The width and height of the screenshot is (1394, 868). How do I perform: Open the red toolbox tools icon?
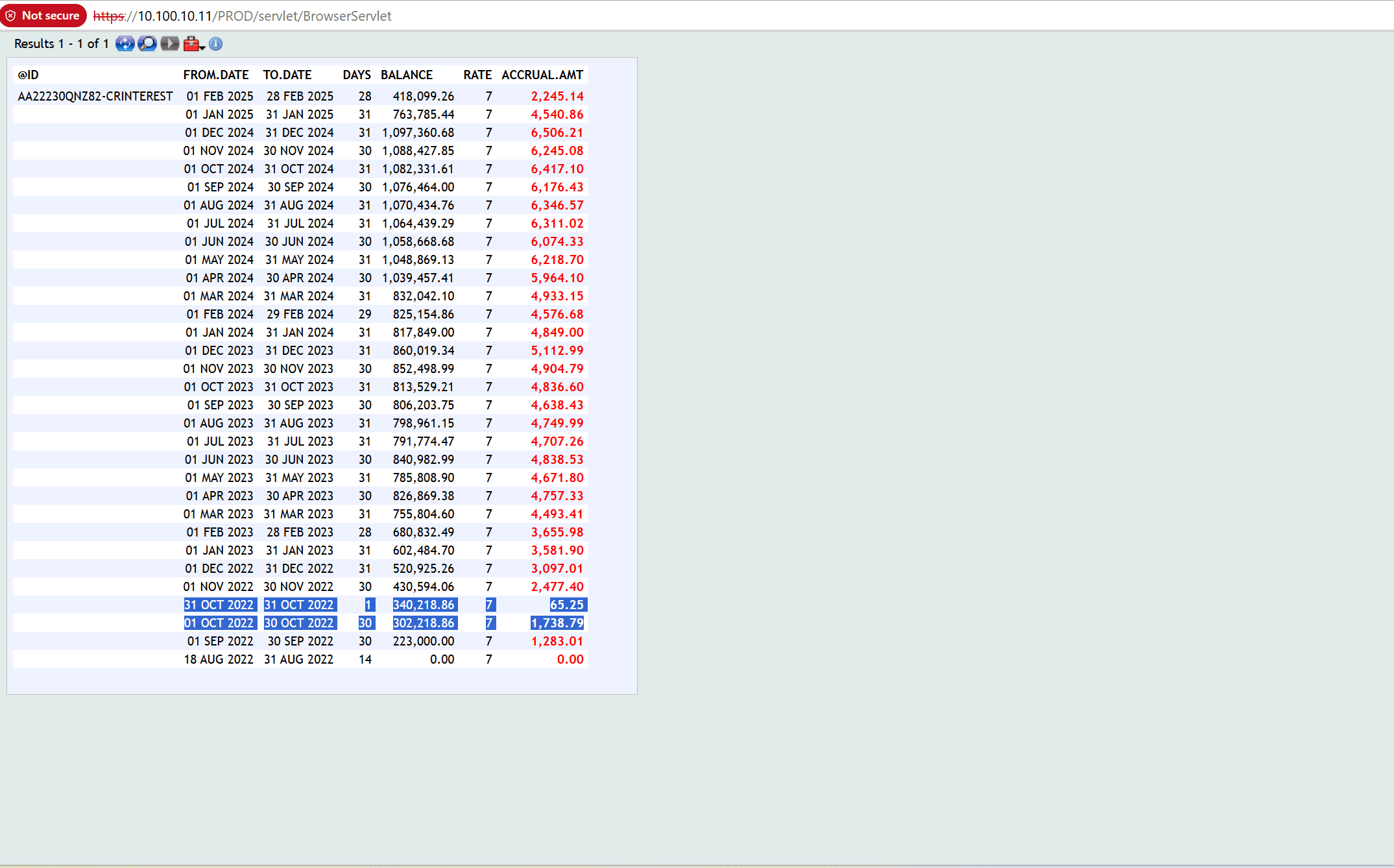coord(191,43)
